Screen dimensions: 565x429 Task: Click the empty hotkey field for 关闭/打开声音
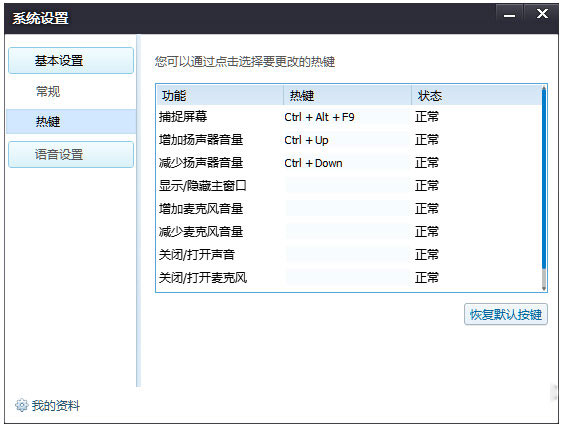(x=347, y=255)
